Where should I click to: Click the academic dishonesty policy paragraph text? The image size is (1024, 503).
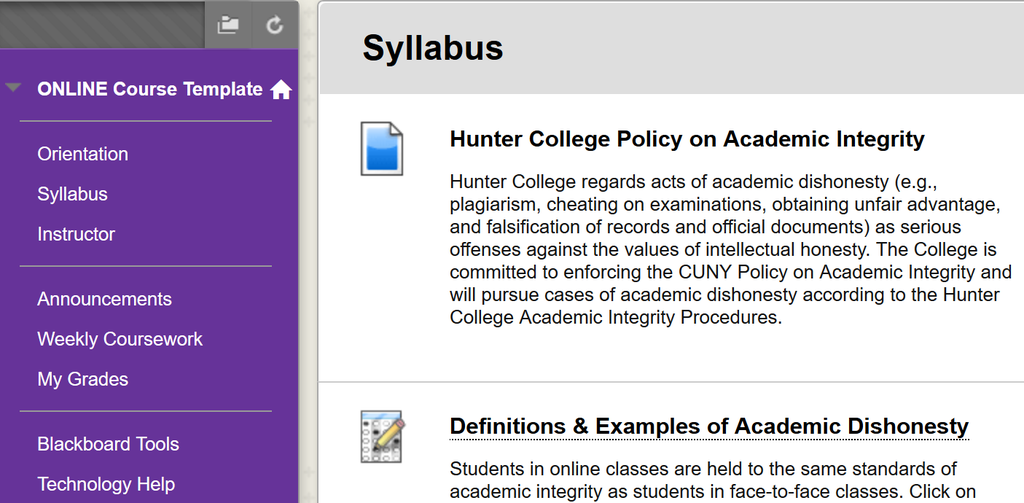click(731, 250)
